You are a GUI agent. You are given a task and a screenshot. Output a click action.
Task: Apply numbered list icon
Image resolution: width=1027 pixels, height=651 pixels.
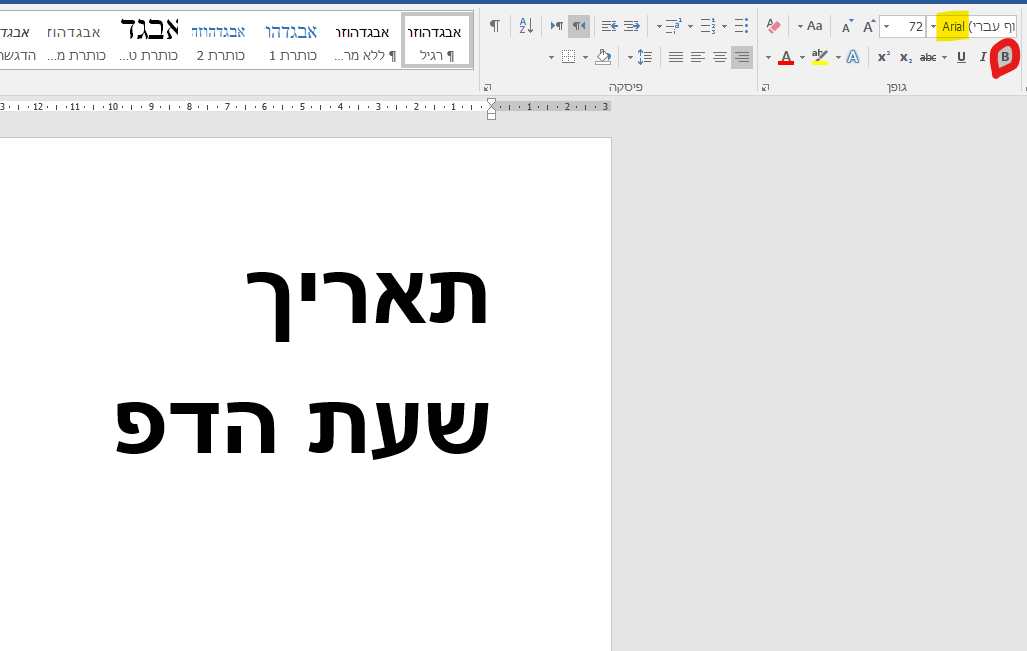click(707, 26)
